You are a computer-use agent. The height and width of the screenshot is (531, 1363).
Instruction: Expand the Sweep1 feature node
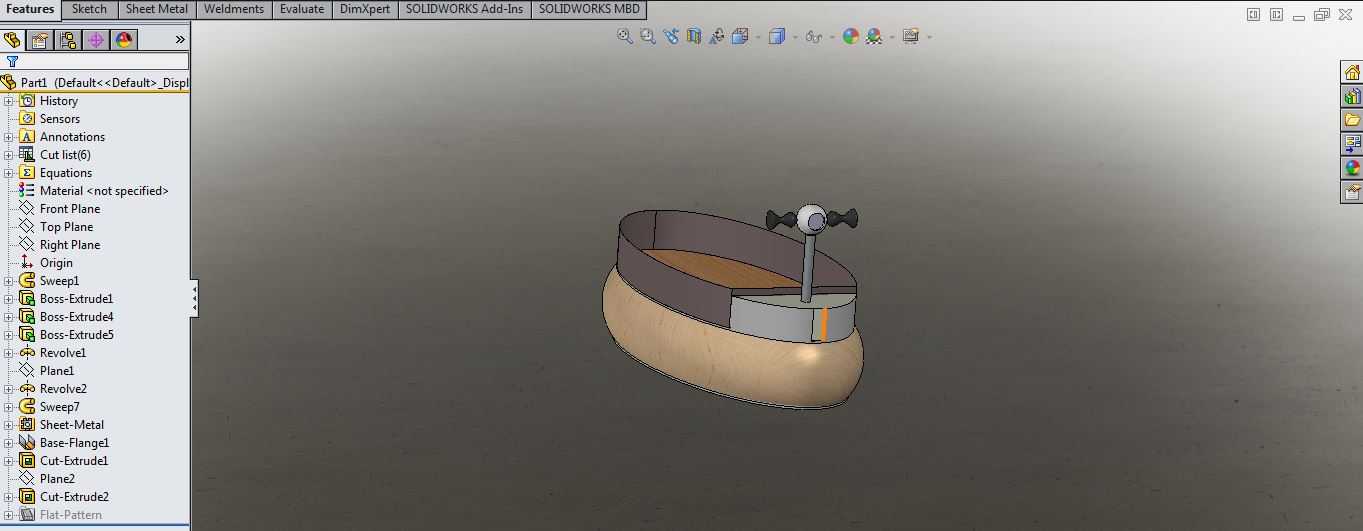(9, 281)
